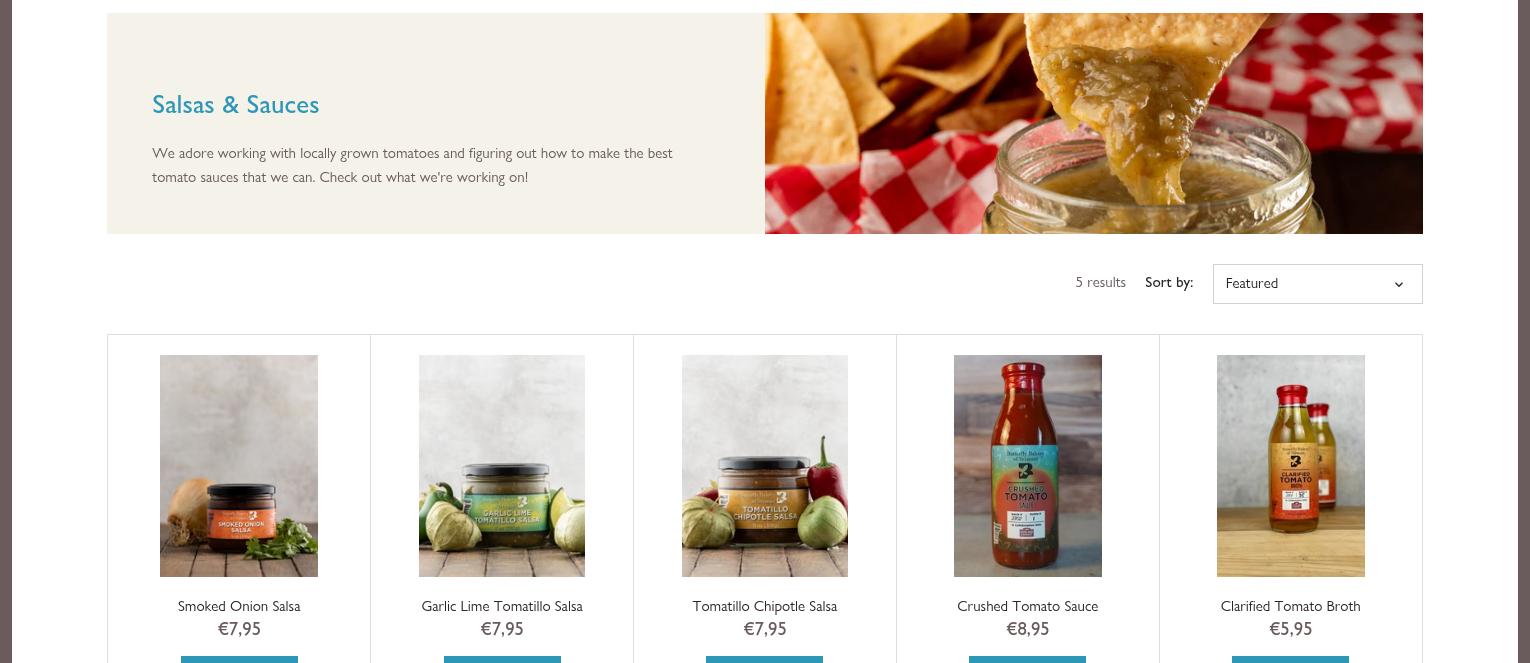Click the button under Tomatillo Chipotle Salsa
The width and height of the screenshot is (1530, 663).
pyautogui.click(x=765, y=659)
